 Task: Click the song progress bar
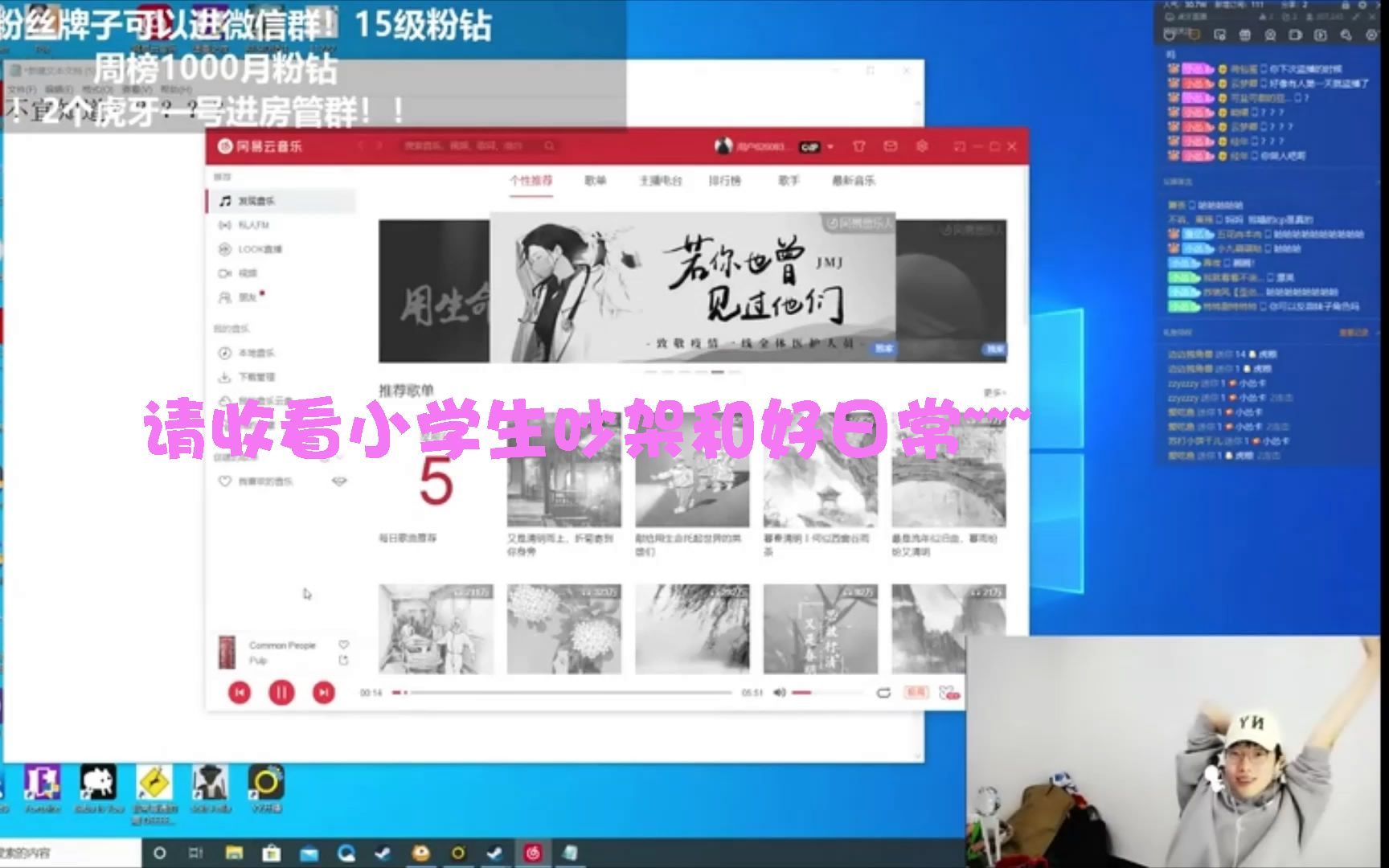point(562,692)
